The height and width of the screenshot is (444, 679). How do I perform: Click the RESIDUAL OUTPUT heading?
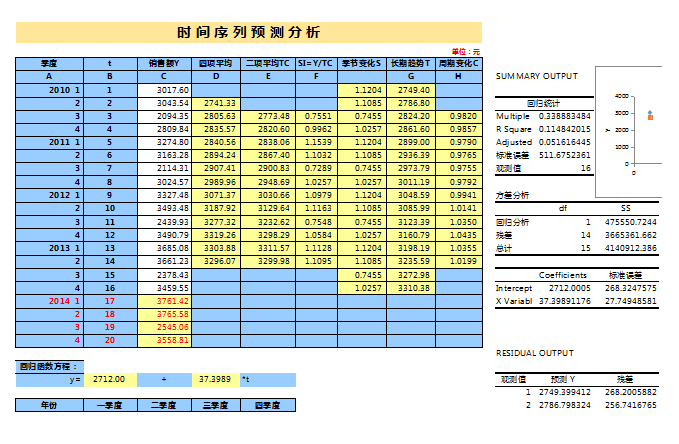(536, 353)
